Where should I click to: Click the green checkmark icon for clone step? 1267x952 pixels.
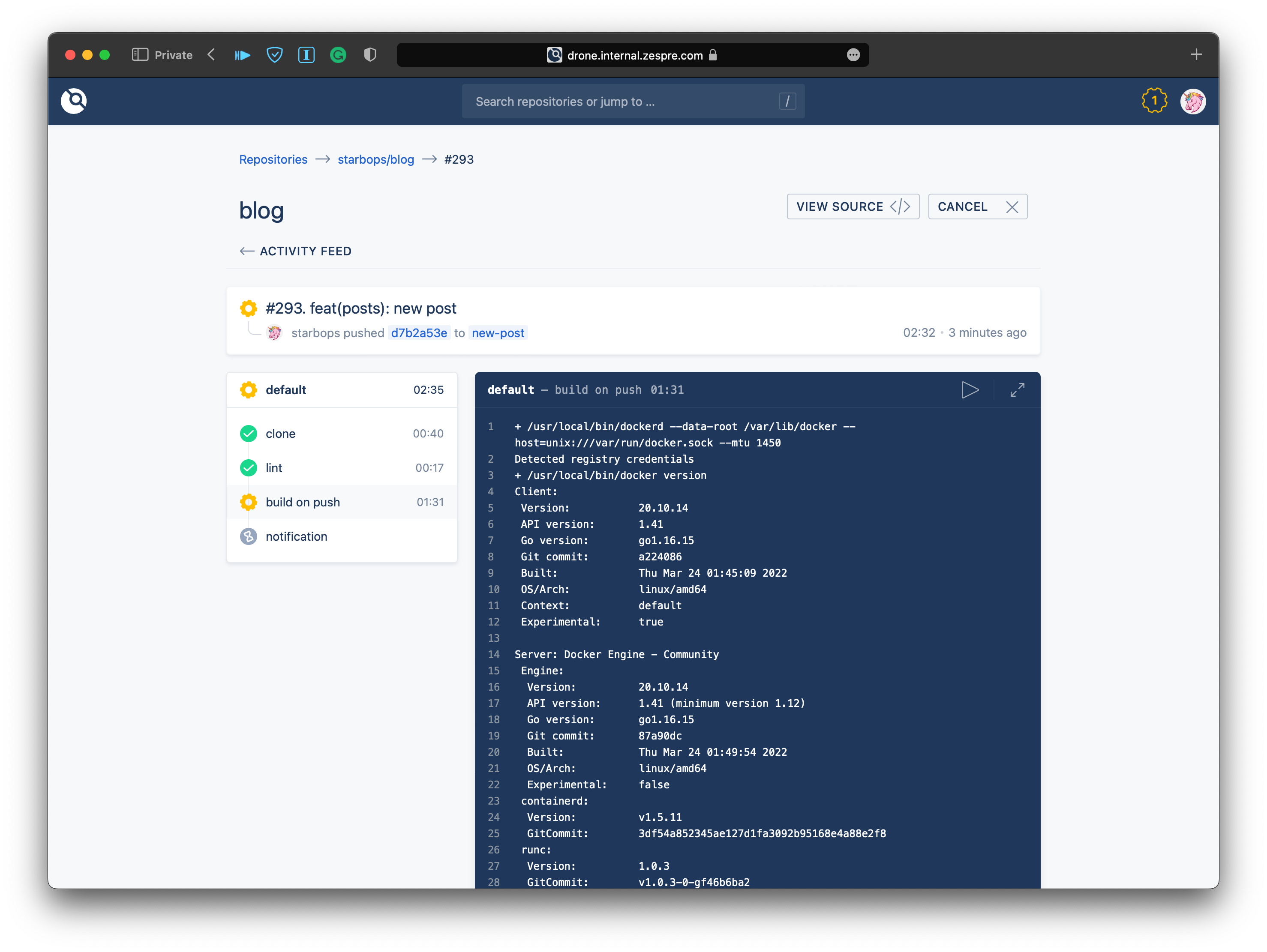point(248,433)
